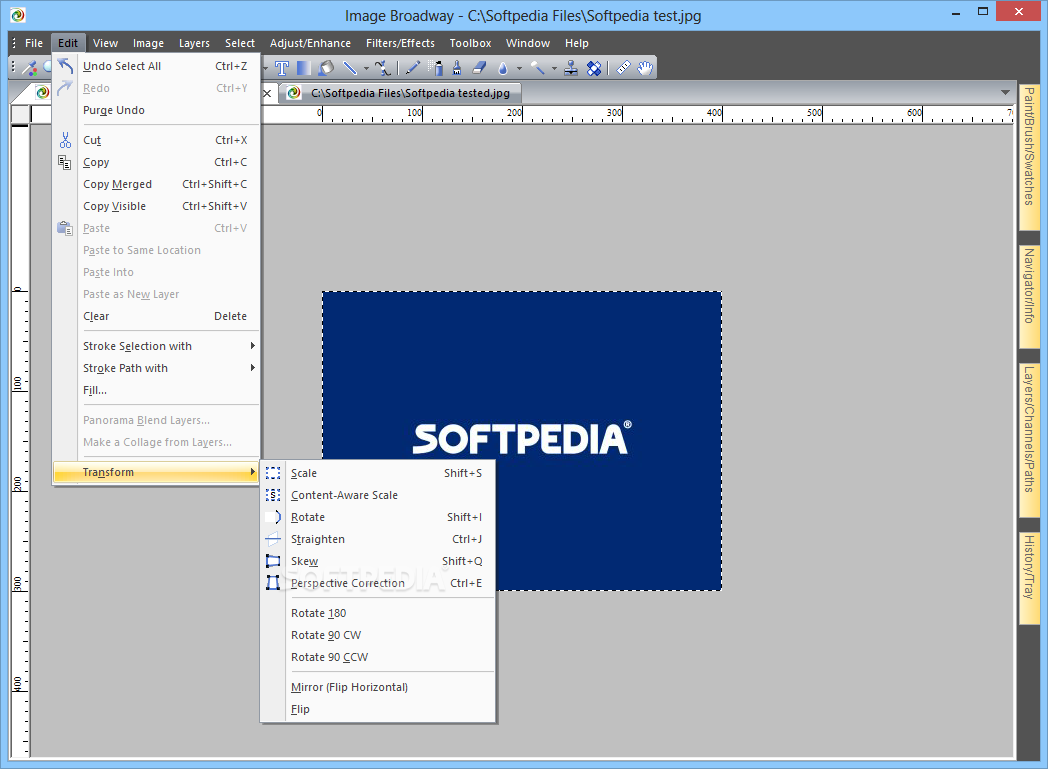This screenshot has width=1048, height=769.
Task: Click the Copy icon in Edit menu
Action: 65,162
